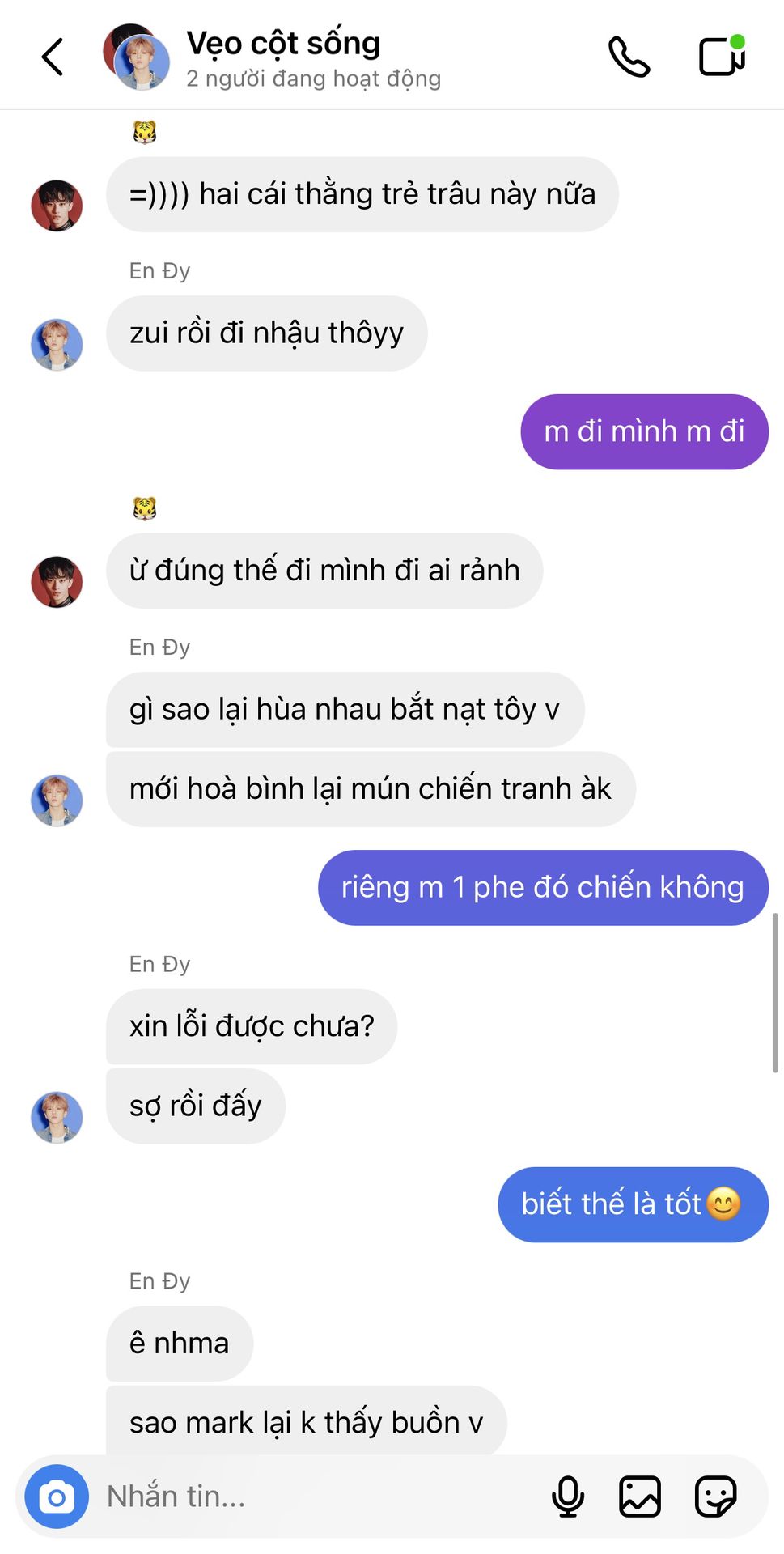Screen dimensions: 784x1554
Task: Open the sticker picker icon
Action: pos(716,1497)
